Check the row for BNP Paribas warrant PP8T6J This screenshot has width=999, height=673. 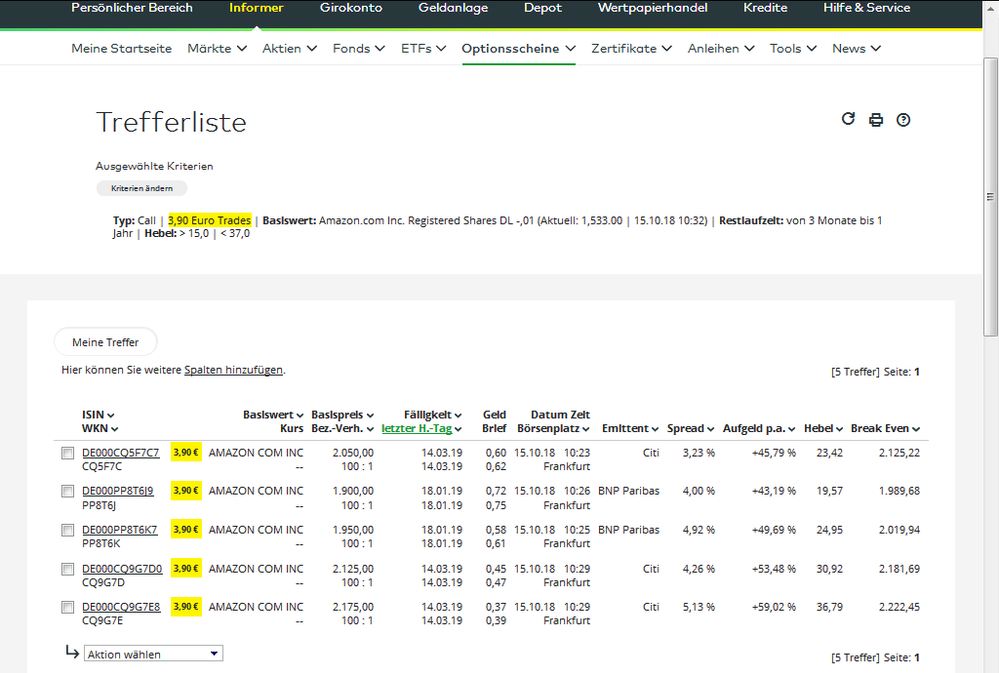point(67,491)
